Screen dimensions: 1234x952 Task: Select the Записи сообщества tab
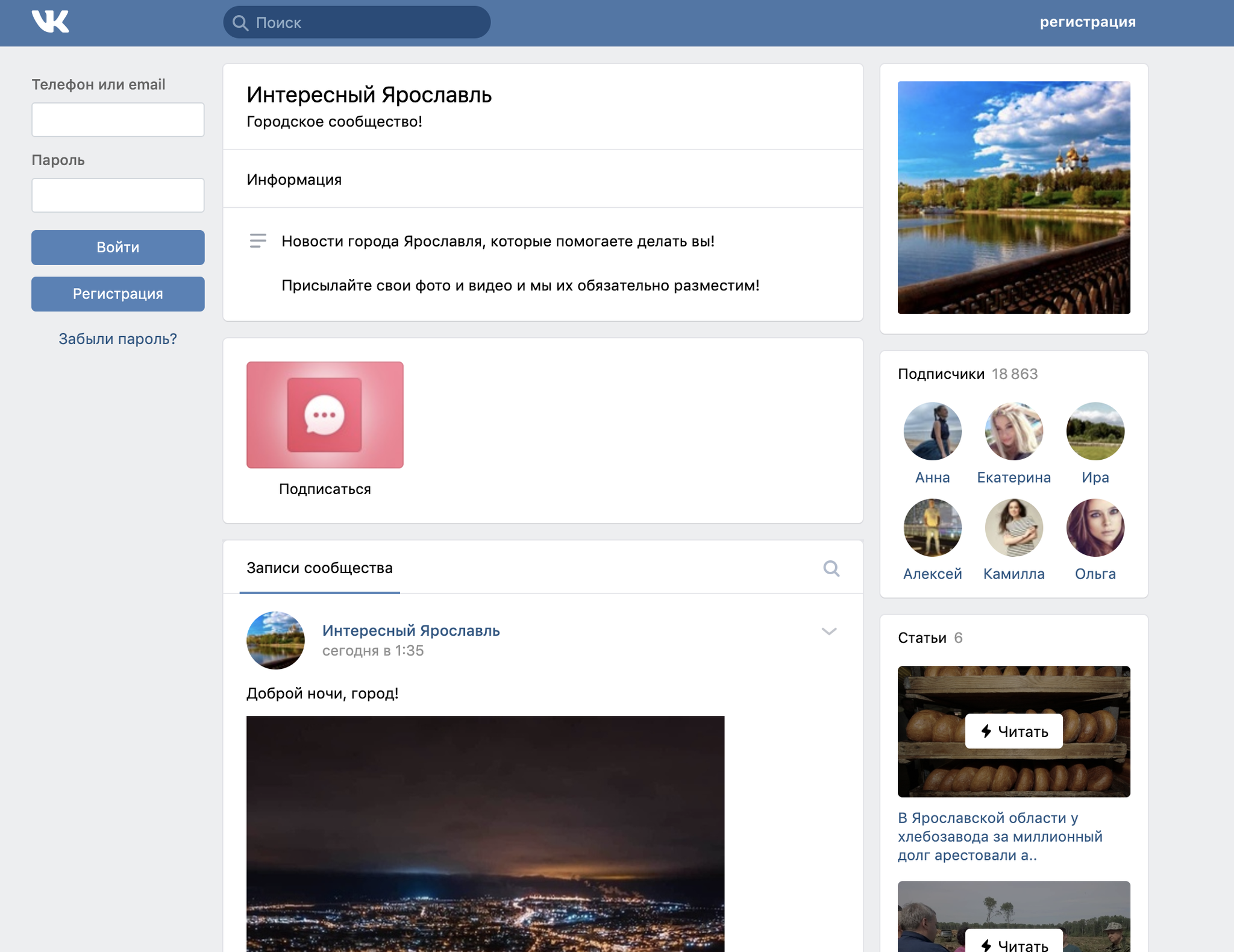[x=319, y=568]
